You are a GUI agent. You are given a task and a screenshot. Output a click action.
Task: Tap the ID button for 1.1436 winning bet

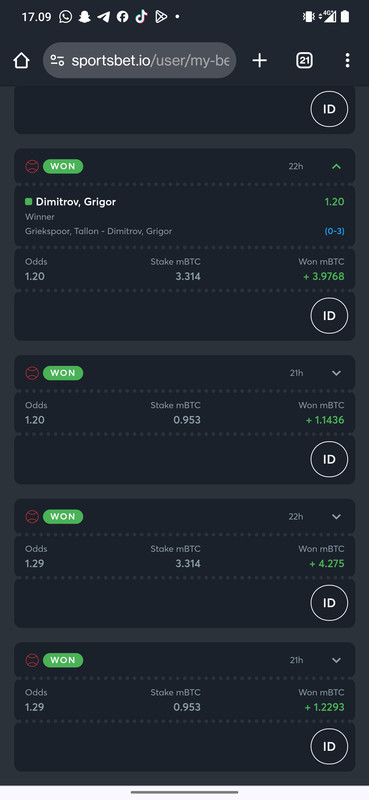[329, 460]
